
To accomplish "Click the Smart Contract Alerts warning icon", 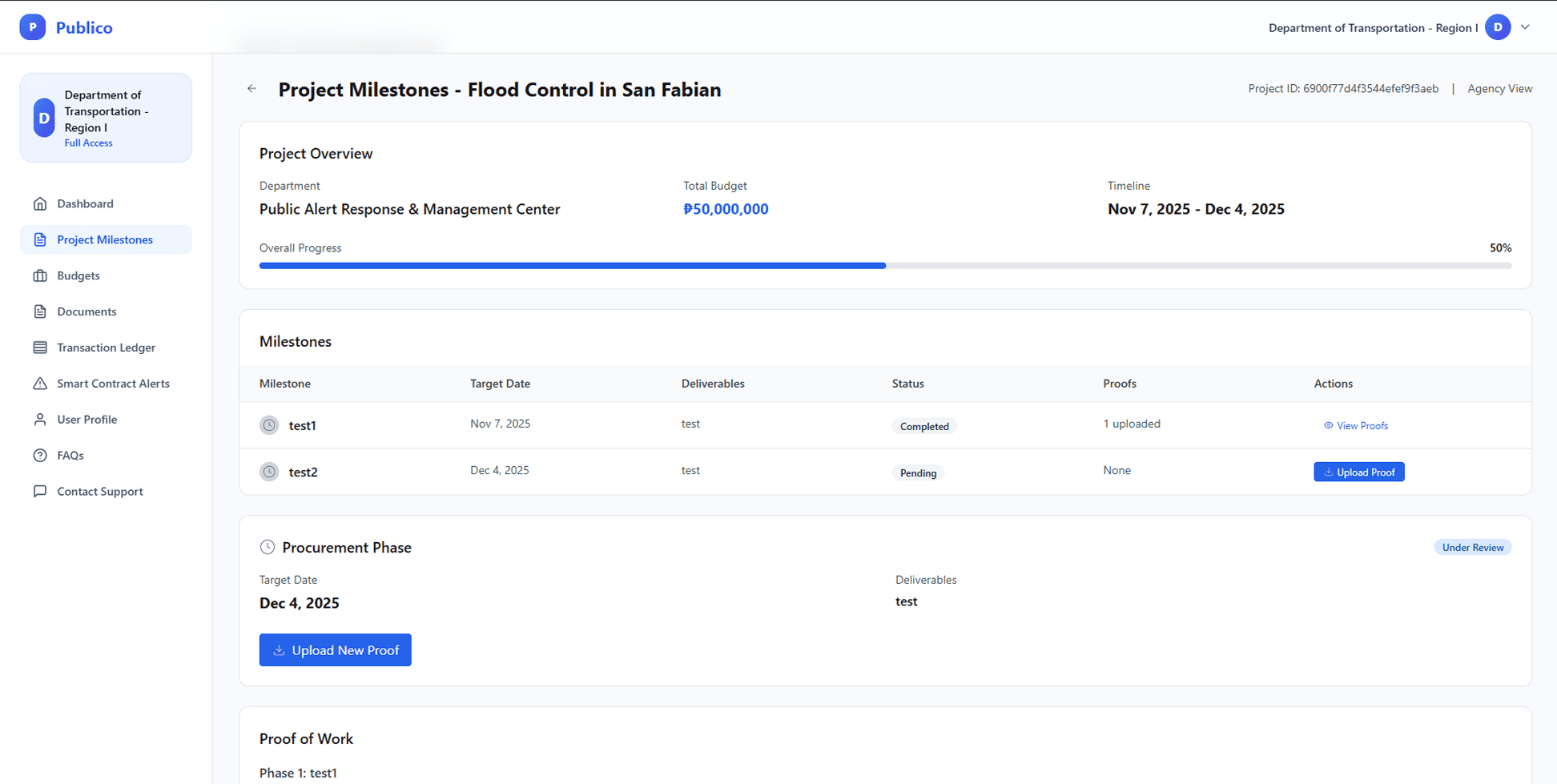I will pos(40,384).
